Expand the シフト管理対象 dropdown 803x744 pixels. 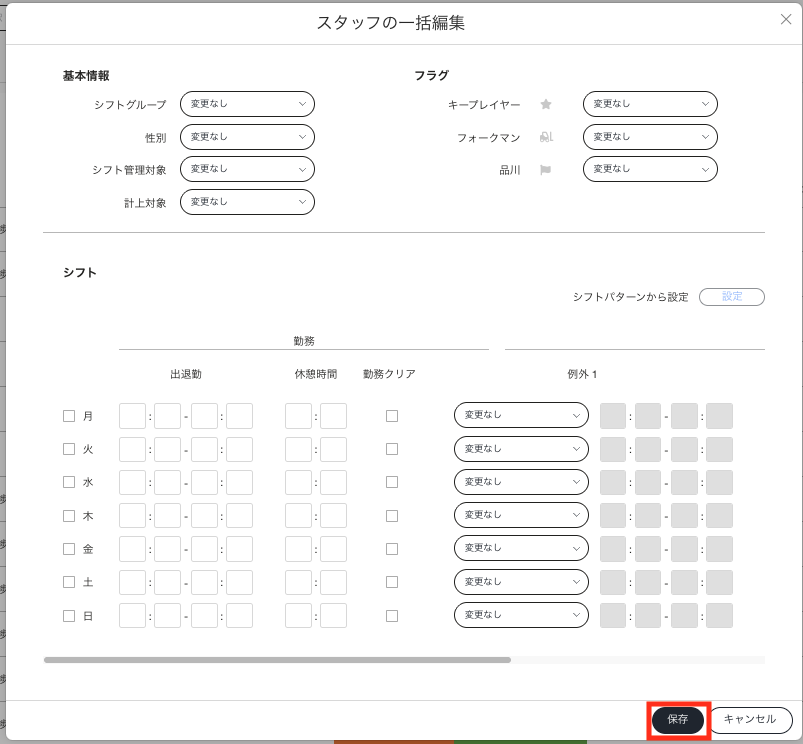247,169
